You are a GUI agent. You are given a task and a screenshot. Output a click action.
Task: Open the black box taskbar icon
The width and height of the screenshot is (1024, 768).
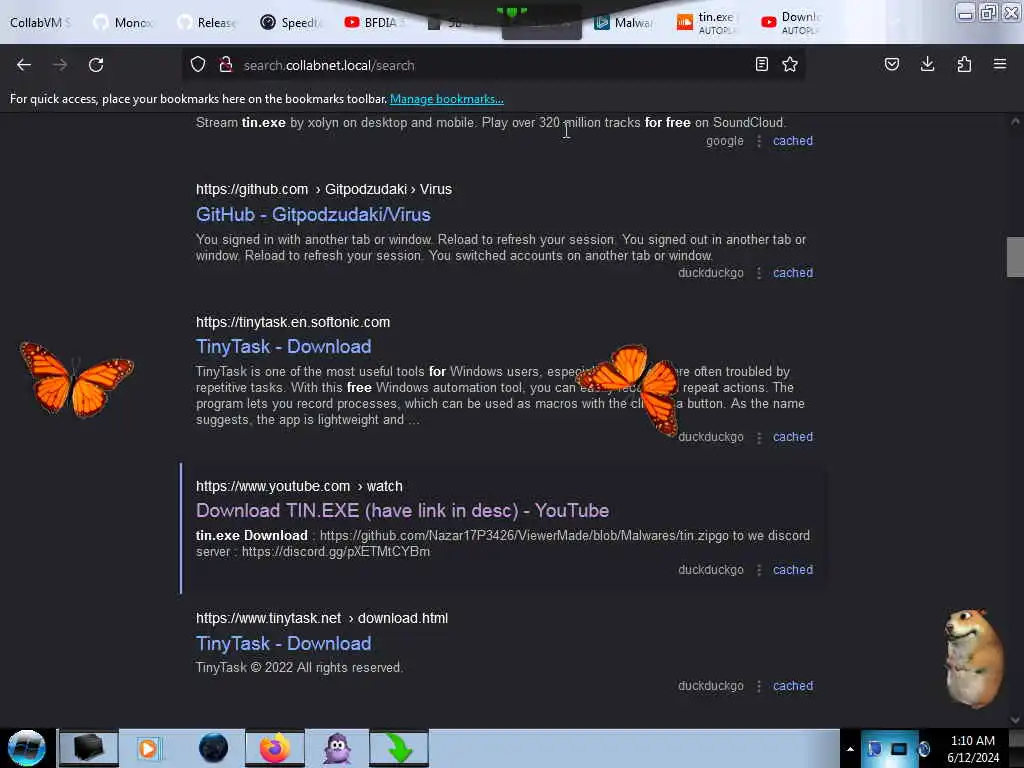click(89, 748)
